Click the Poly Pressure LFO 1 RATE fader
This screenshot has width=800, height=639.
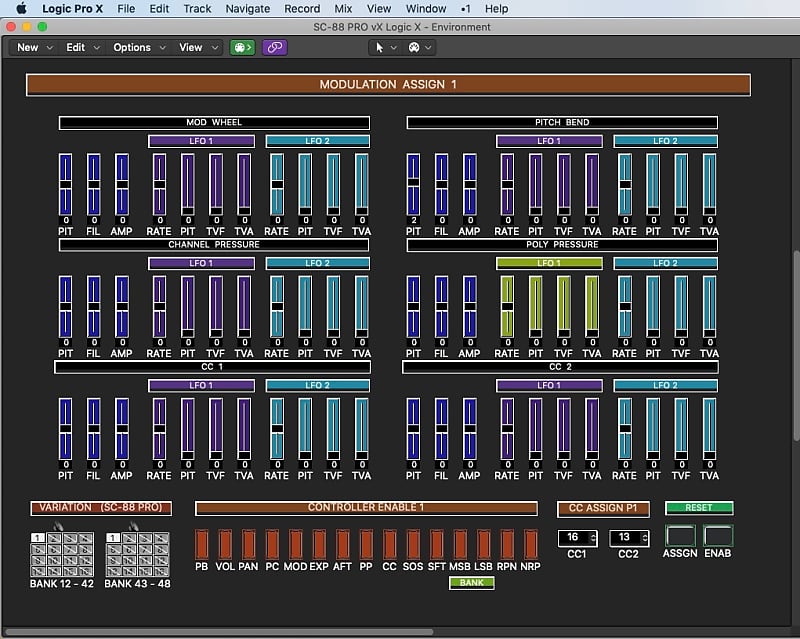[508, 307]
